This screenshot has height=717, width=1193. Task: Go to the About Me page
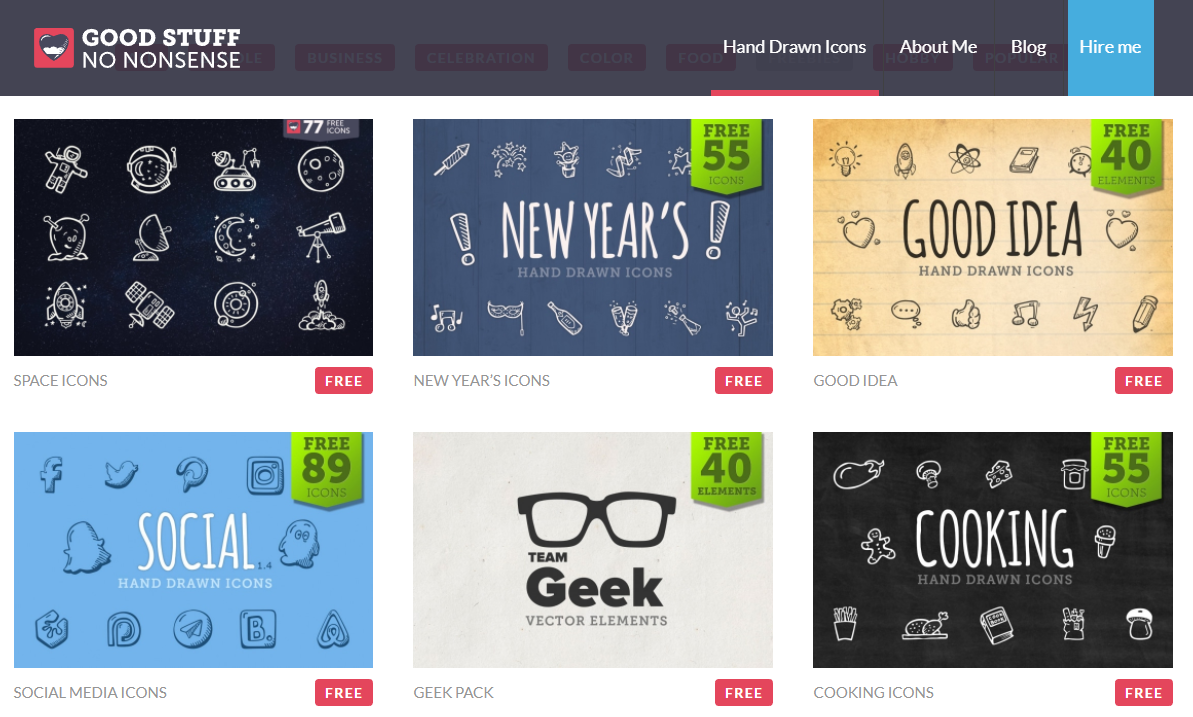pyautogui.click(x=938, y=47)
